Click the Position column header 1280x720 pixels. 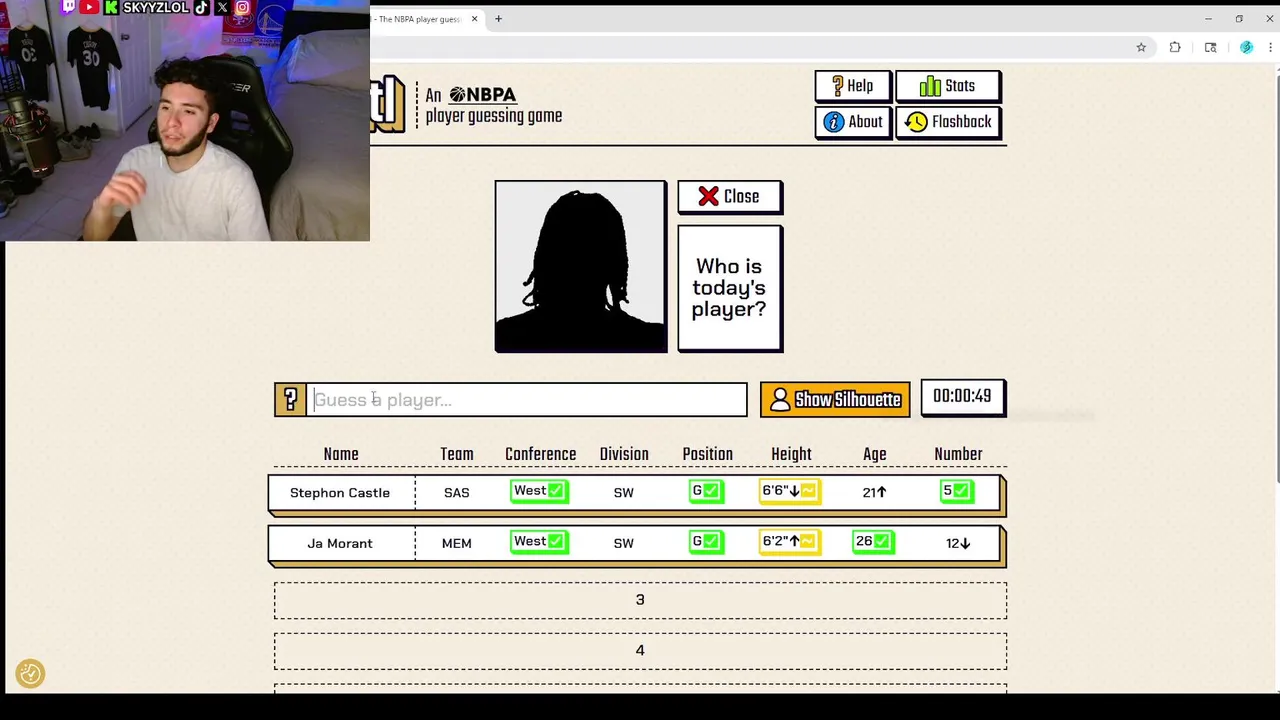707,454
